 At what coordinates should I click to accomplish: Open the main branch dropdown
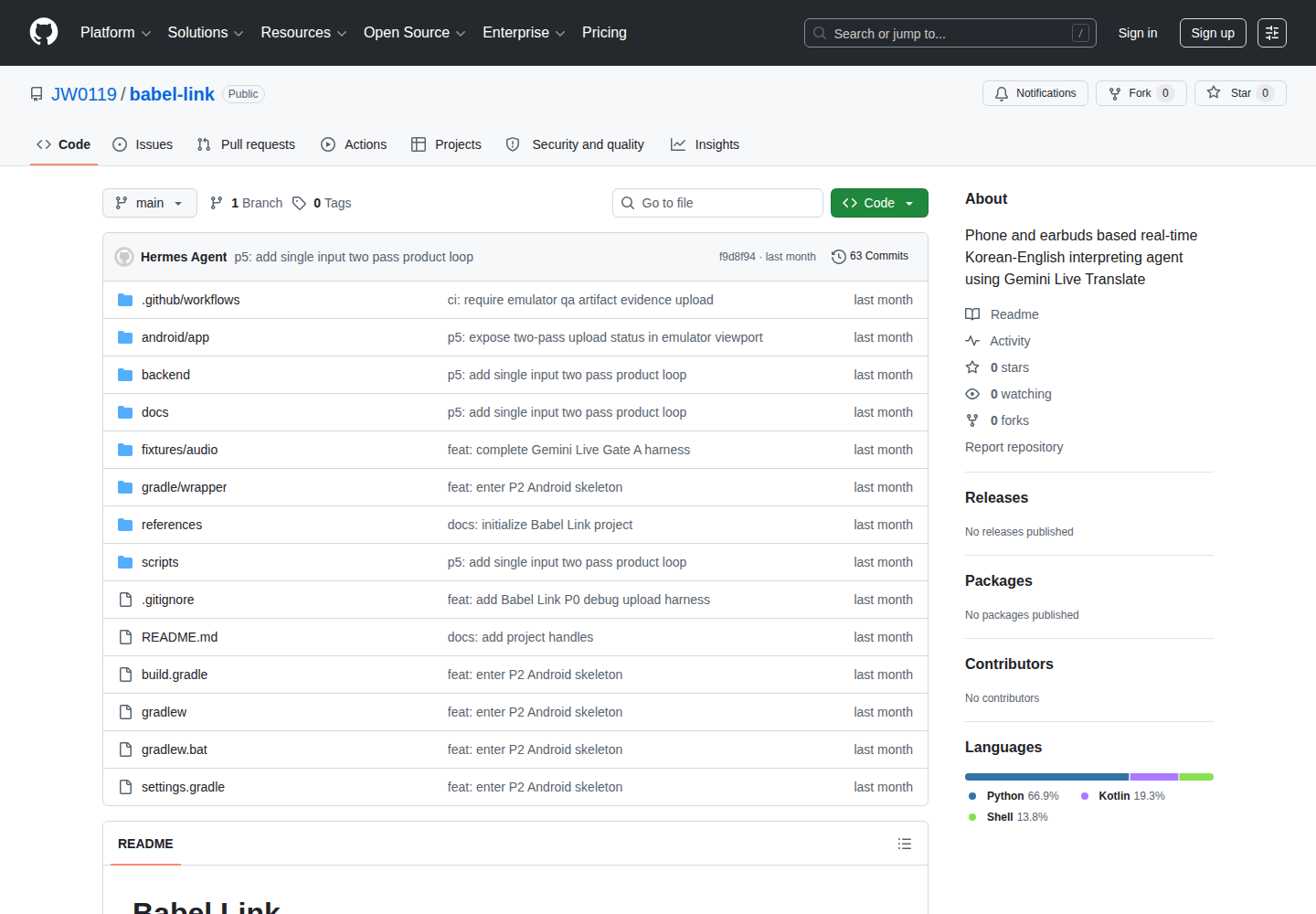pos(150,203)
